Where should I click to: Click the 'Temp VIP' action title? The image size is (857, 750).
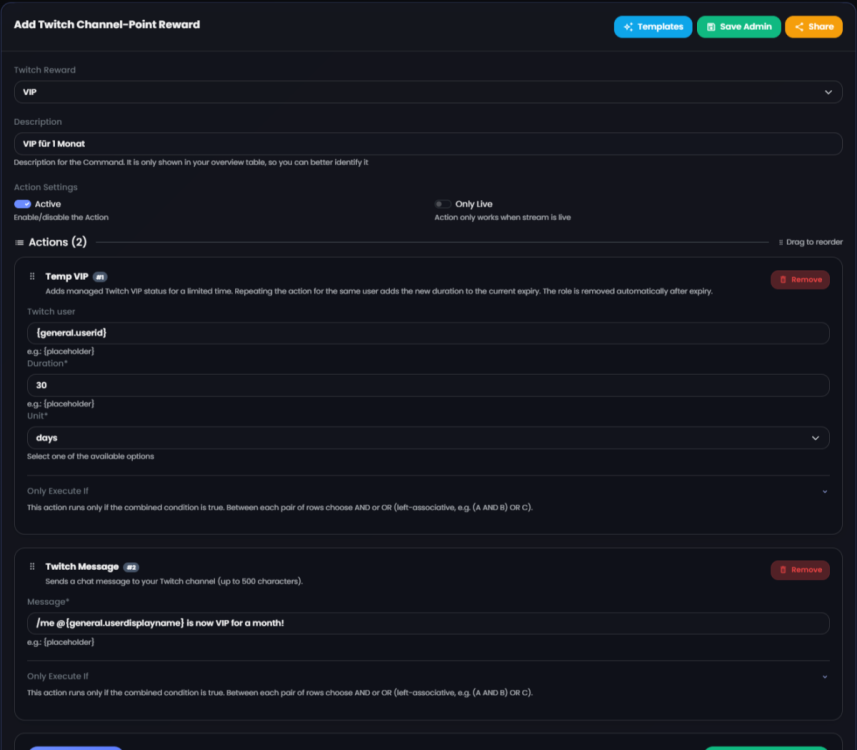(x=67, y=277)
